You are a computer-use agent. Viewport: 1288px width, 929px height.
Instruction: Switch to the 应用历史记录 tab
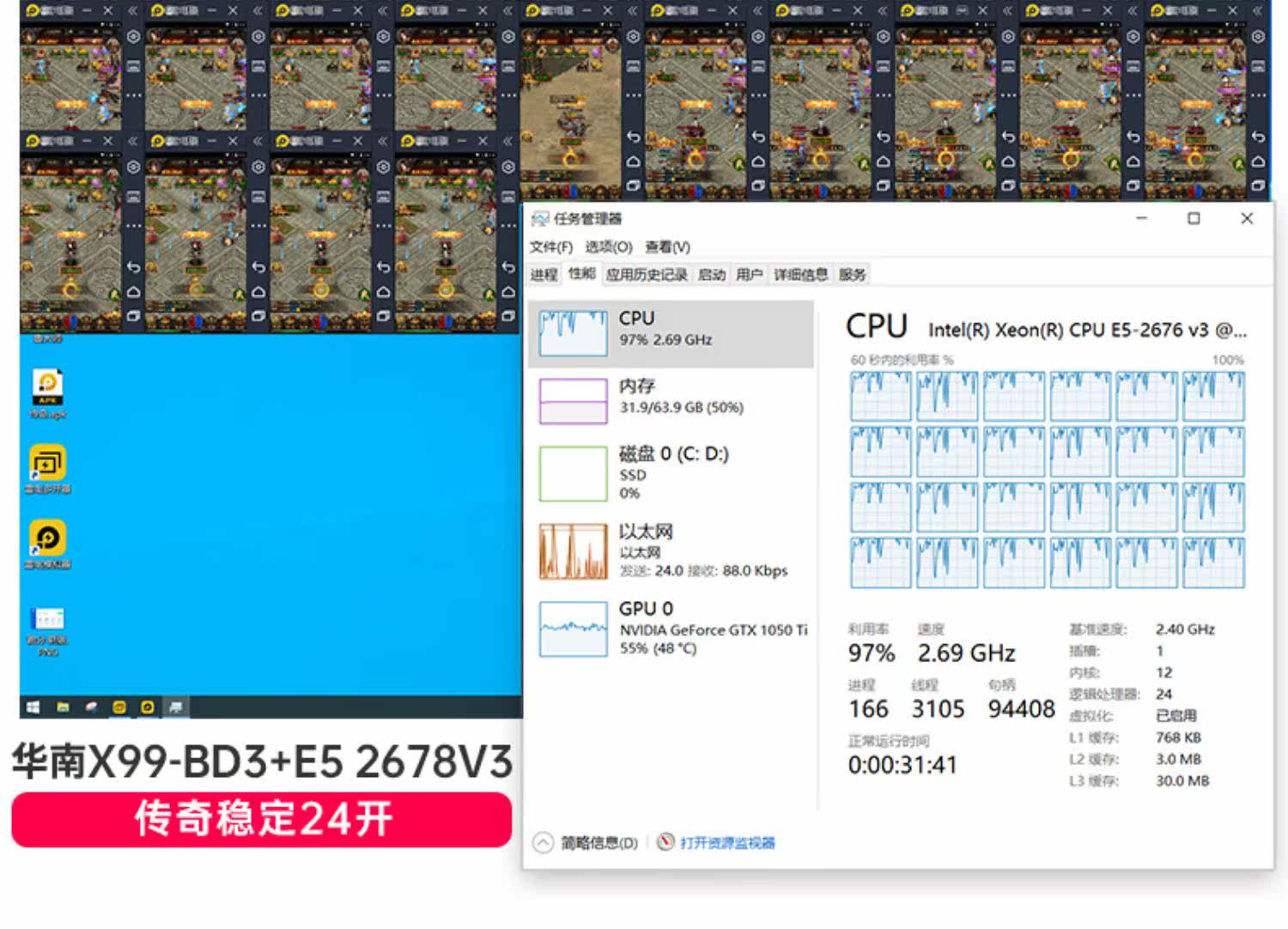(647, 275)
